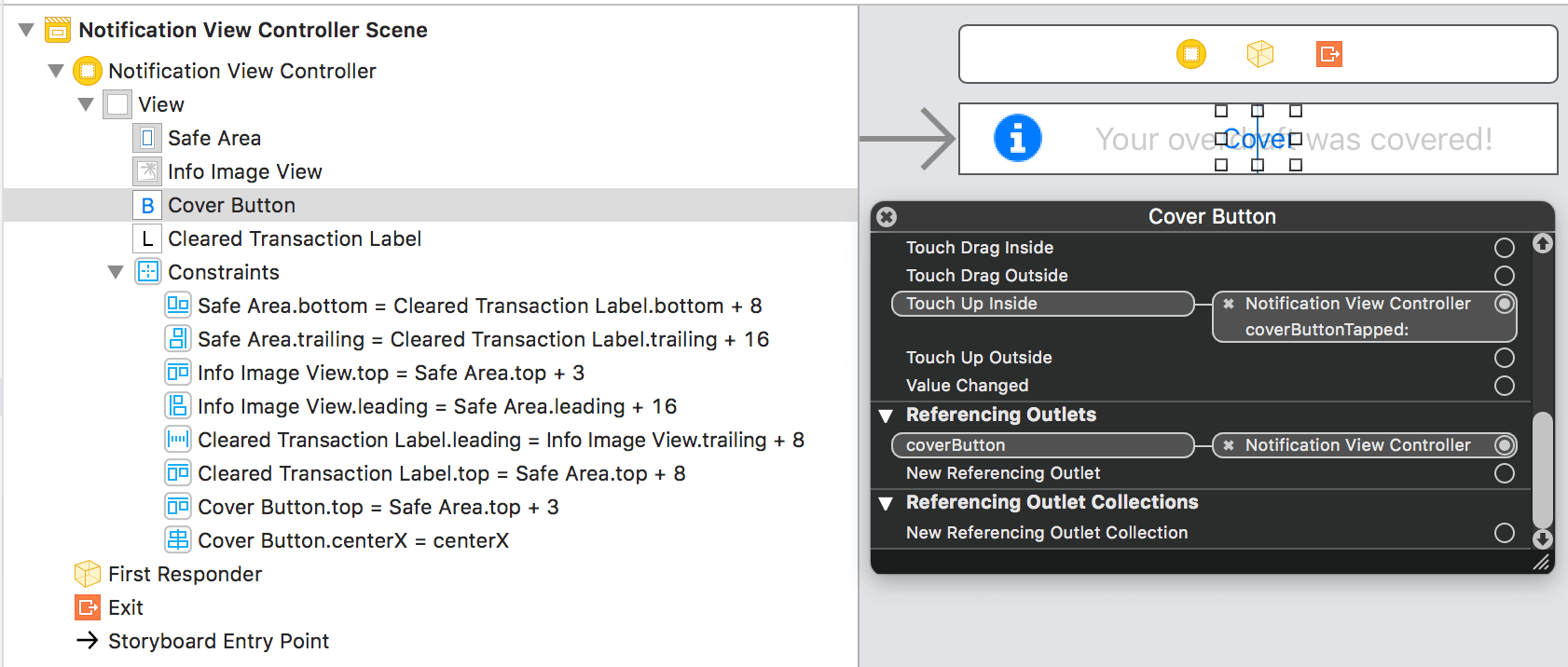
Task: Collapse the Constraints group disclosure triangle
Action: click(x=116, y=272)
